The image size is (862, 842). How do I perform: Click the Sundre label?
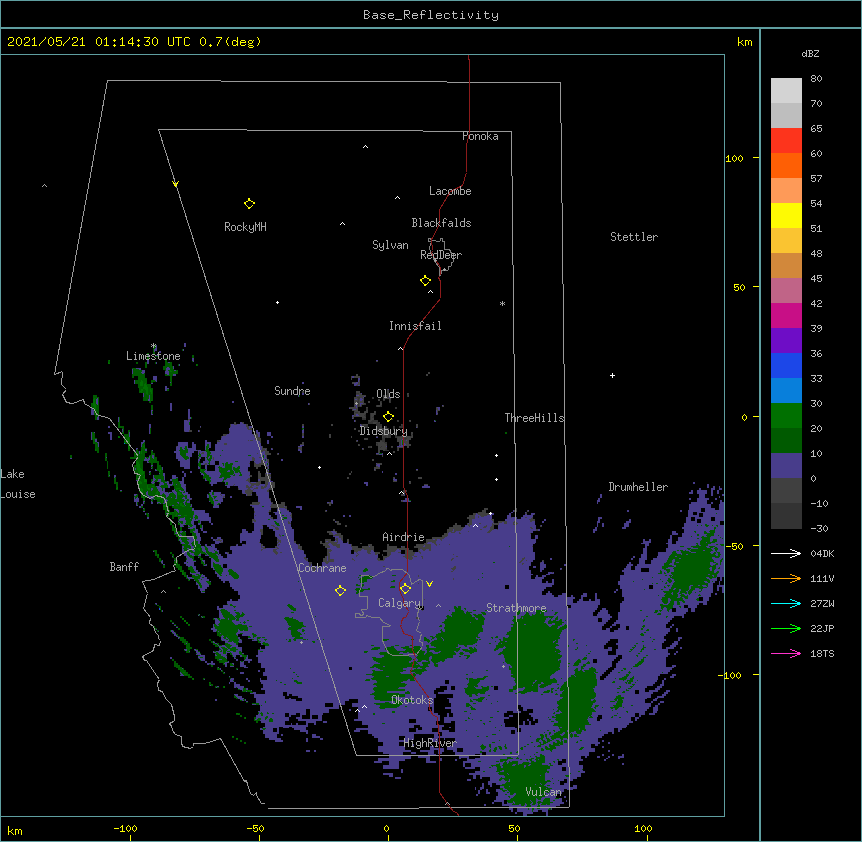292,391
